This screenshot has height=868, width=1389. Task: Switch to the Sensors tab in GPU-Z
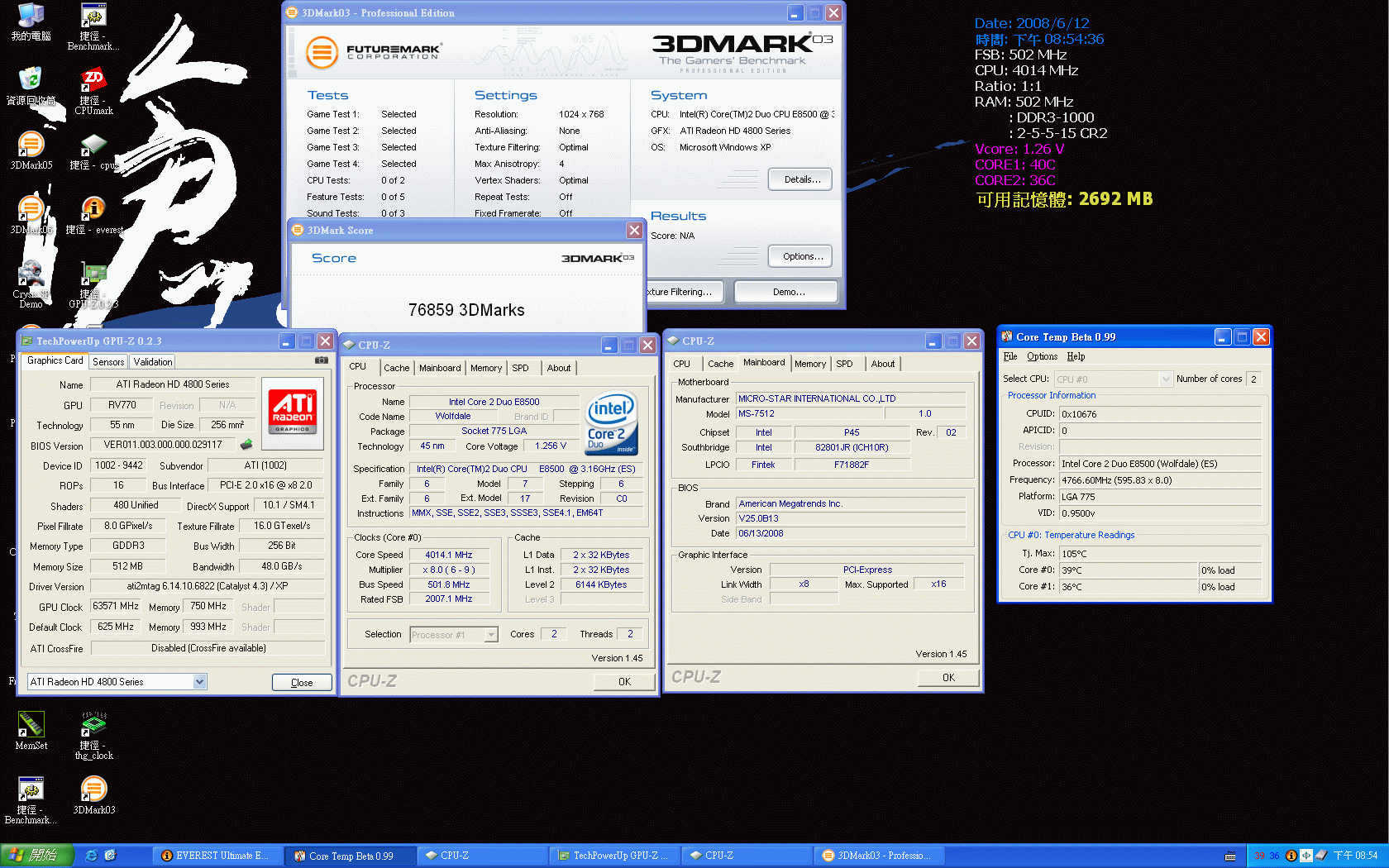click(x=108, y=362)
